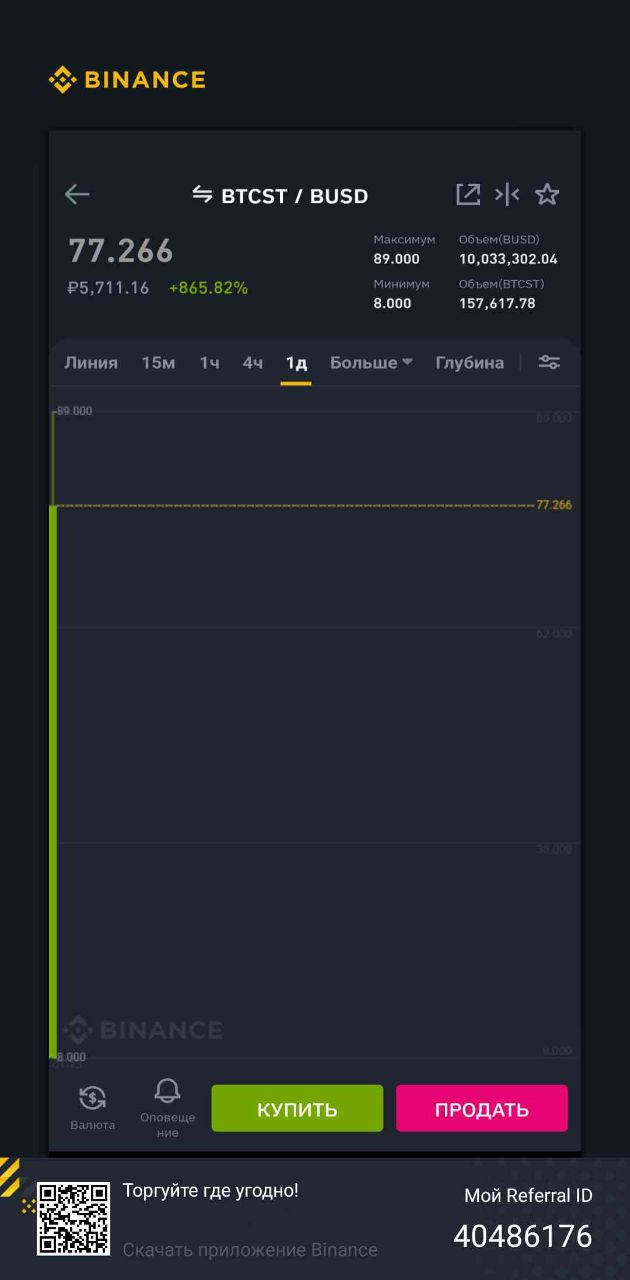Click the 35.000 axis label
630x1280 pixels.
click(x=555, y=849)
